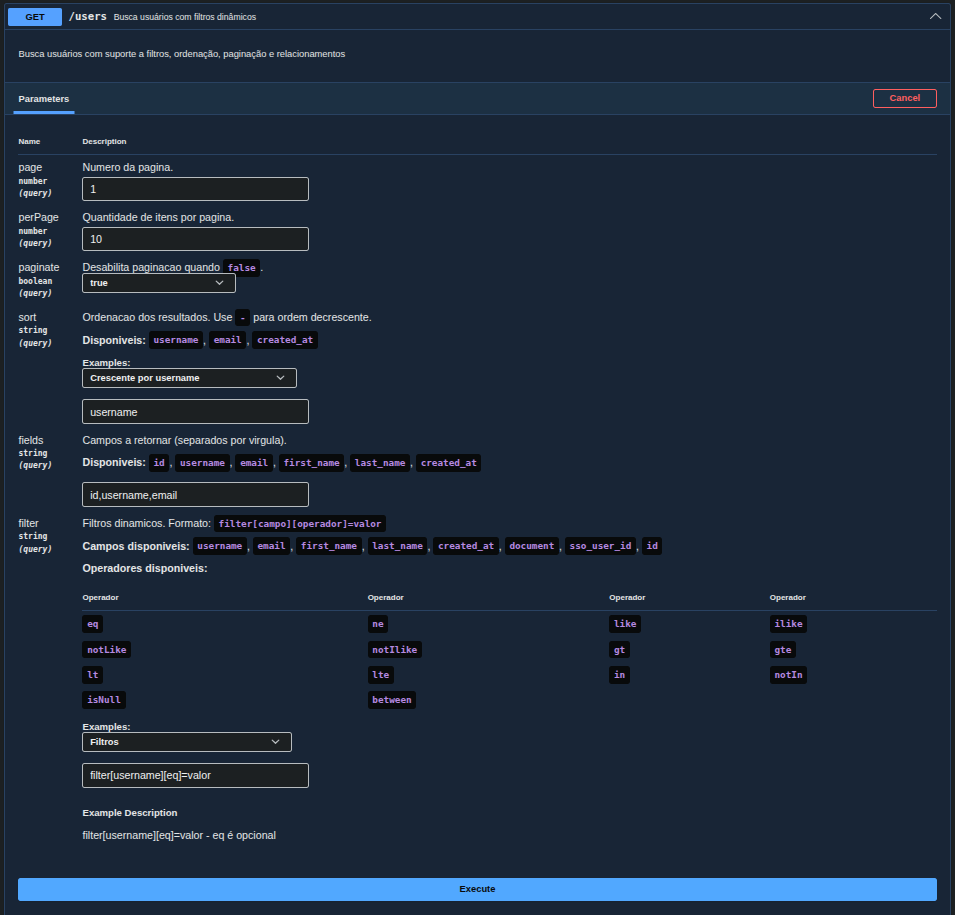Cancel the try-it-out mode
This screenshot has width=955, height=915.
pyautogui.click(x=904, y=98)
